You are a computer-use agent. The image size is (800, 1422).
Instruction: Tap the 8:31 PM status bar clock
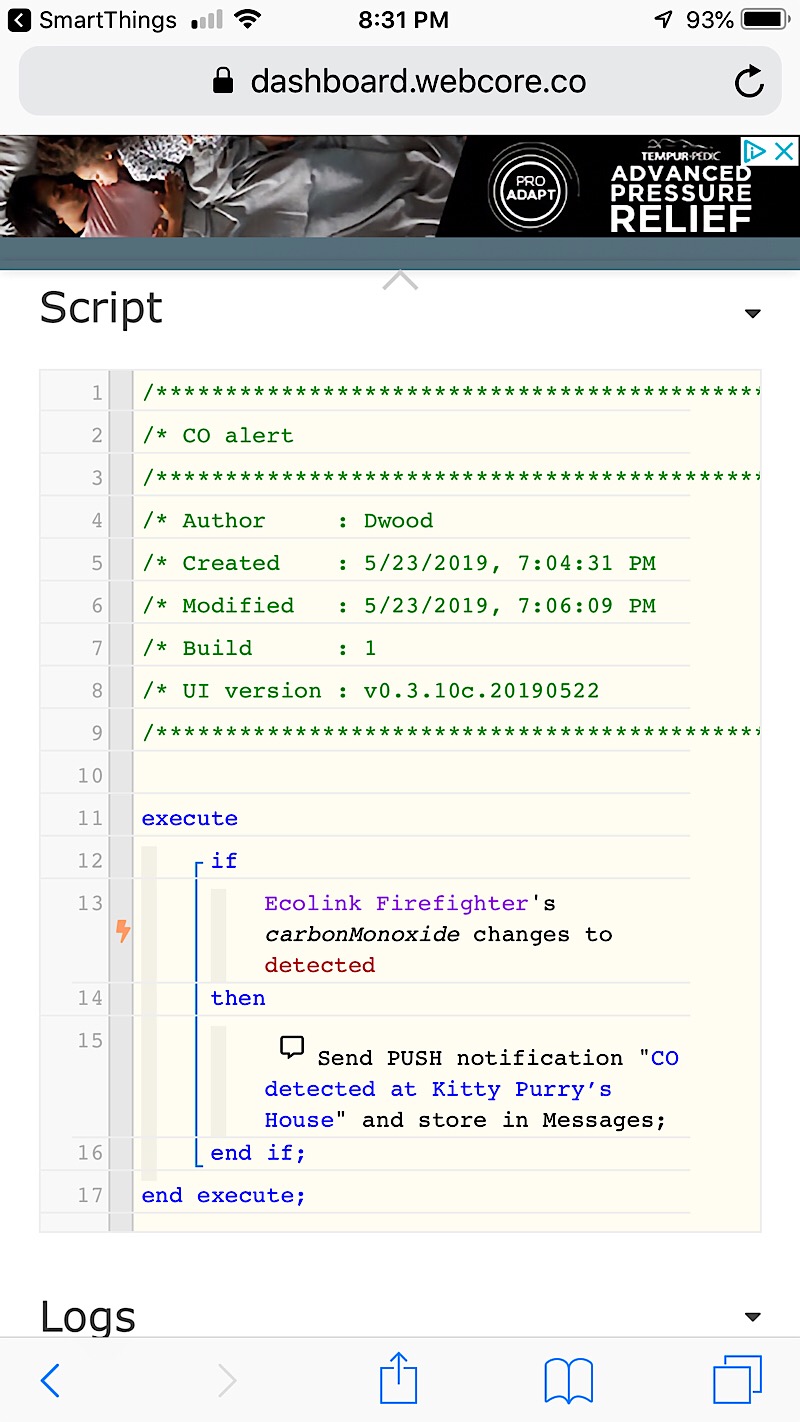coord(402,19)
